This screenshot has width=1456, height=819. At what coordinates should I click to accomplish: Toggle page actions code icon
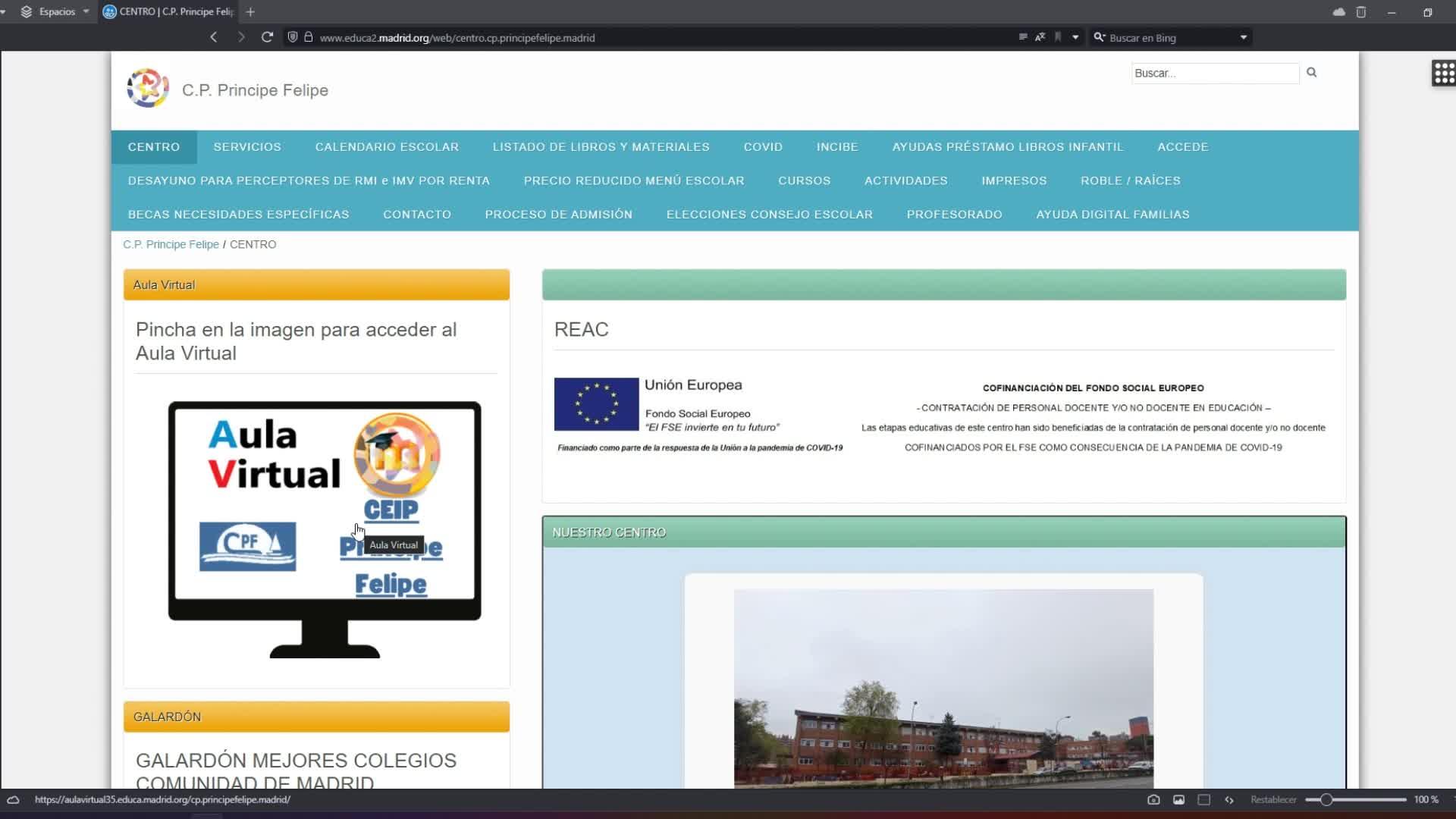pos(1229,799)
